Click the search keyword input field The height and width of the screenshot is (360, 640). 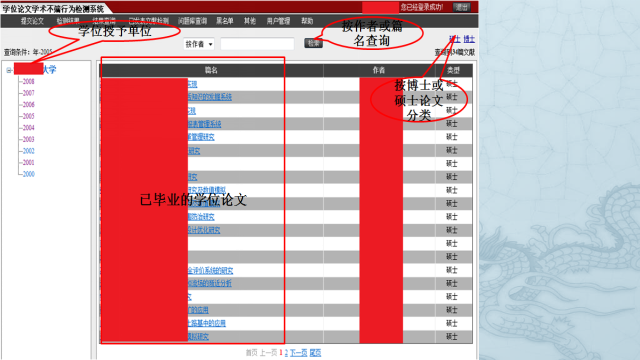(257, 44)
